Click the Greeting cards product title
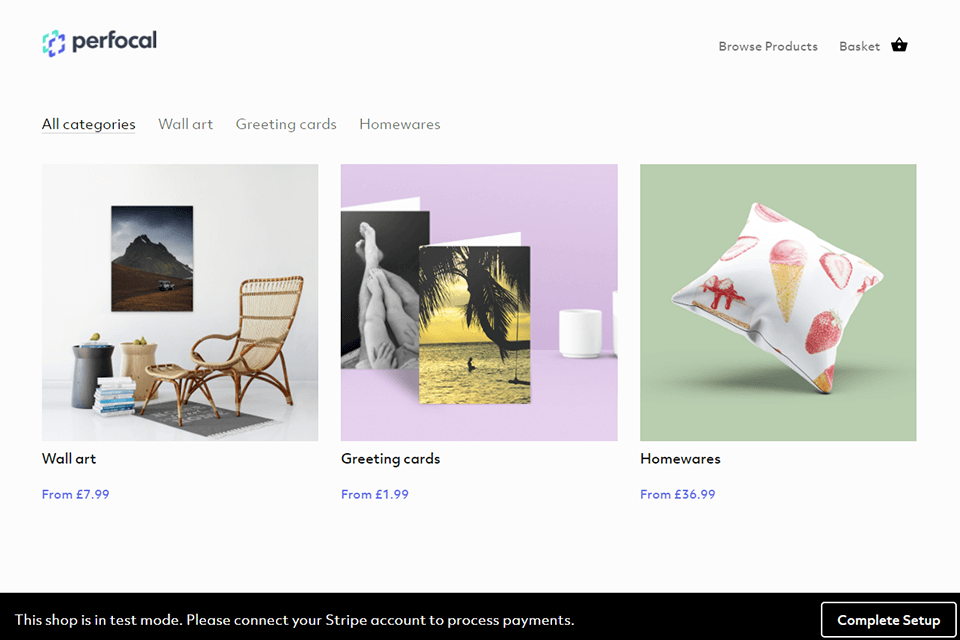Screen dimensions: 960x640 pos(390,459)
